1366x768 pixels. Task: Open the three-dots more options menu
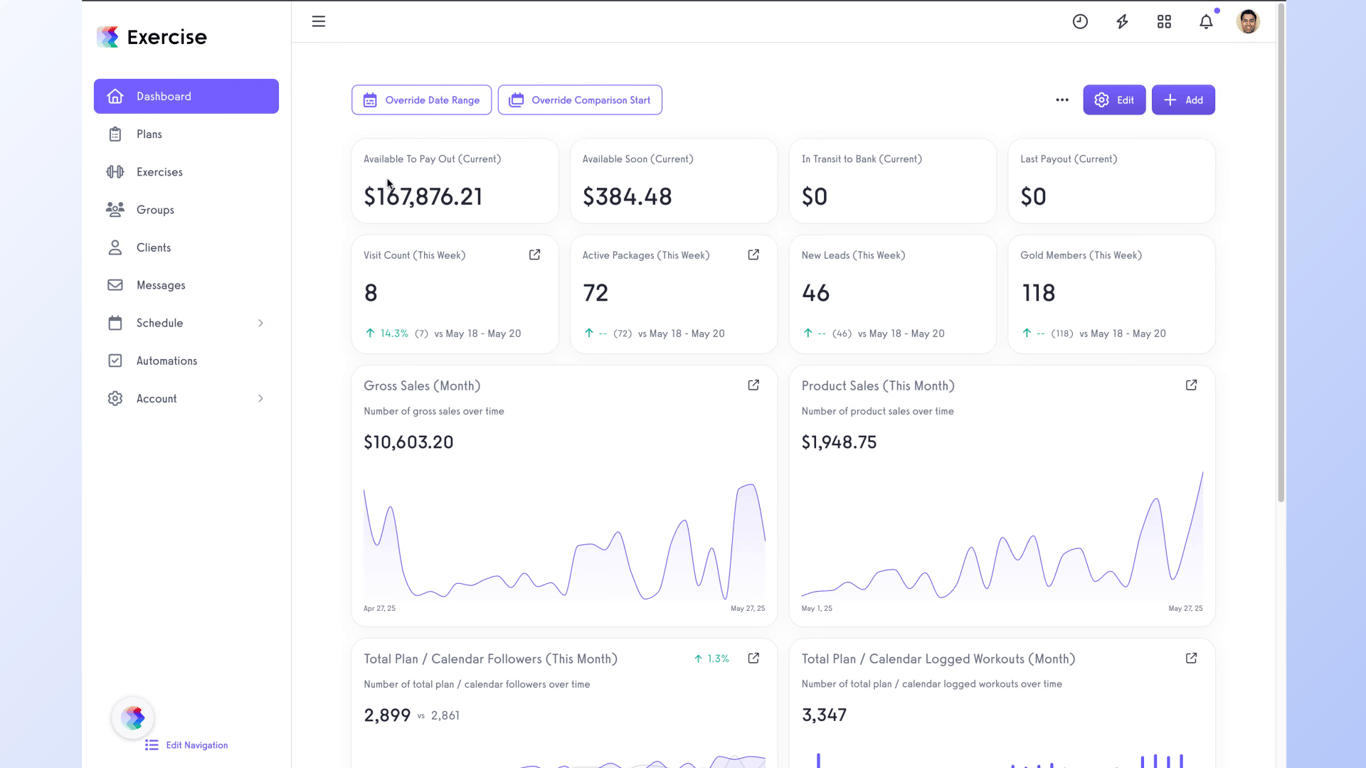click(1062, 100)
